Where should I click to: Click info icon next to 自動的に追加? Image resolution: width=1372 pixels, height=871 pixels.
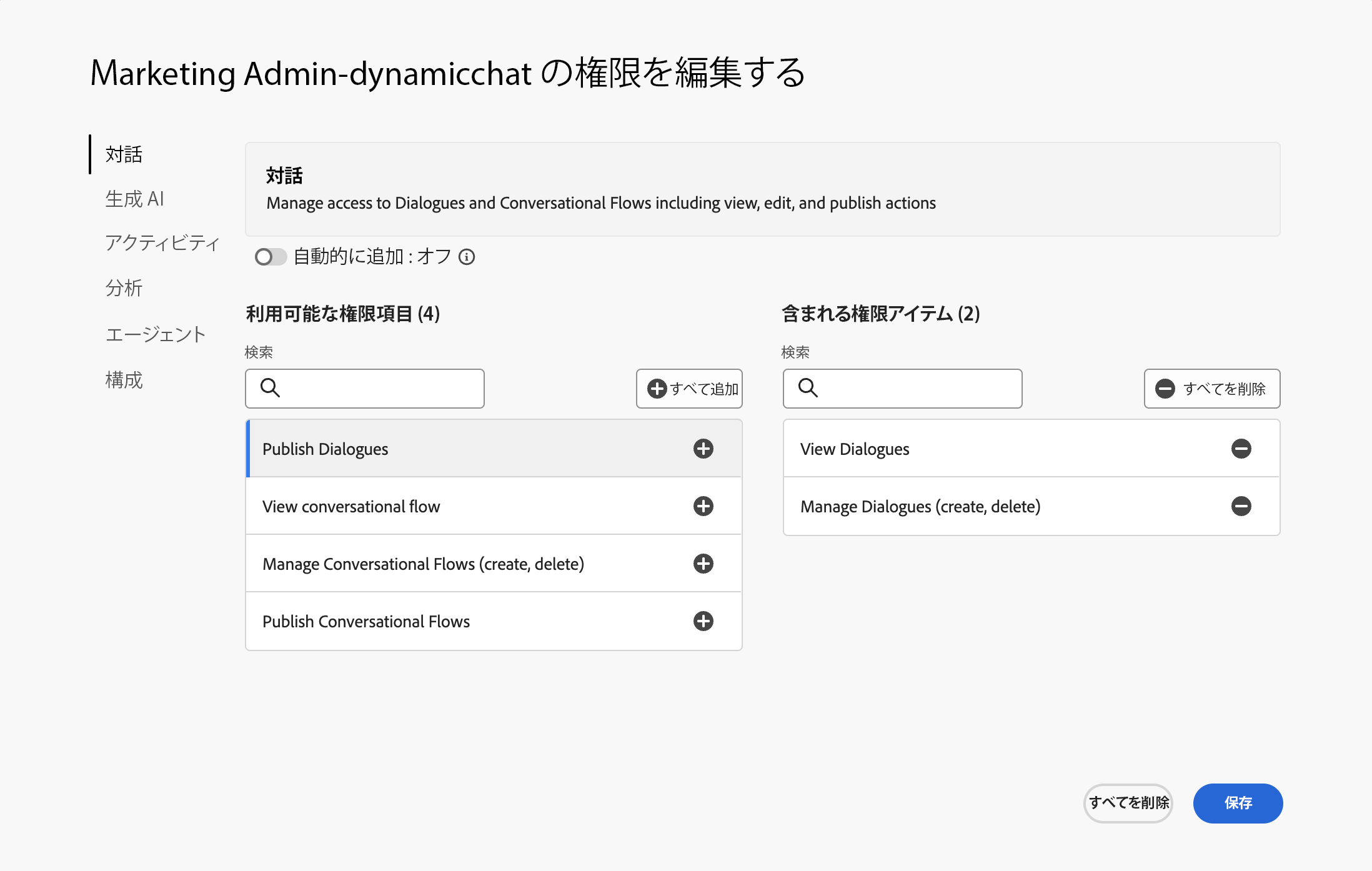click(467, 257)
